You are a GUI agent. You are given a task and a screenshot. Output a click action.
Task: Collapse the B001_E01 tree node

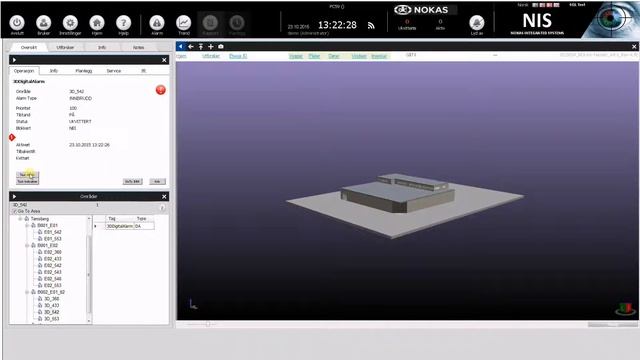pos(27,225)
